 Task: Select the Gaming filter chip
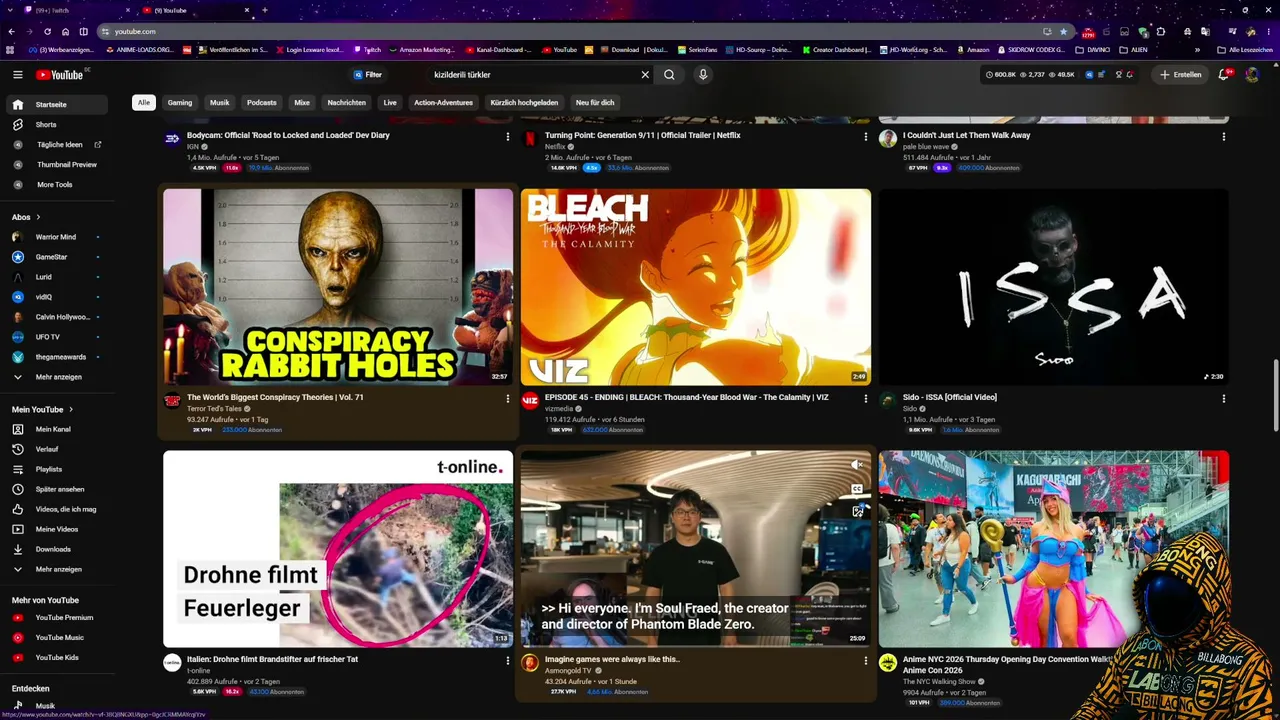click(x=180, y=103)
